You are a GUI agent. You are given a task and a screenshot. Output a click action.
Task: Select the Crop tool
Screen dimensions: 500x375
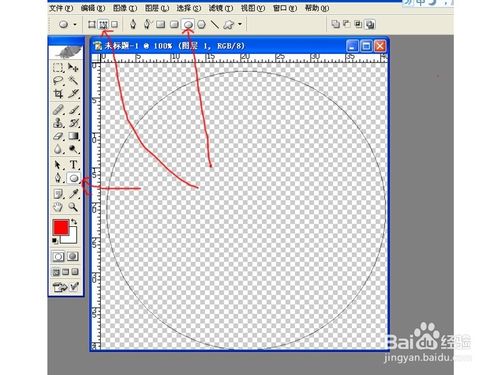[x=58, y=94]
